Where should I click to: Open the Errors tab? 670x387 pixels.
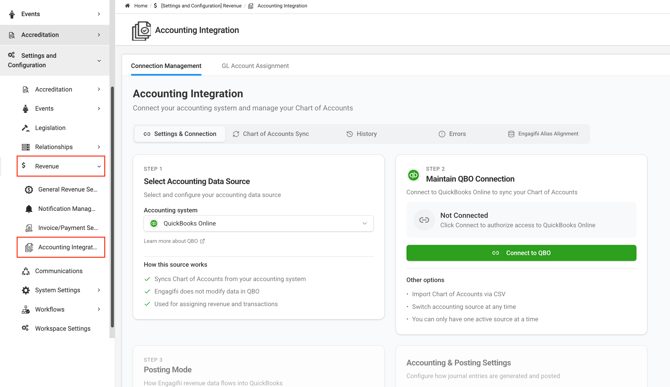(x=452, y=134)
